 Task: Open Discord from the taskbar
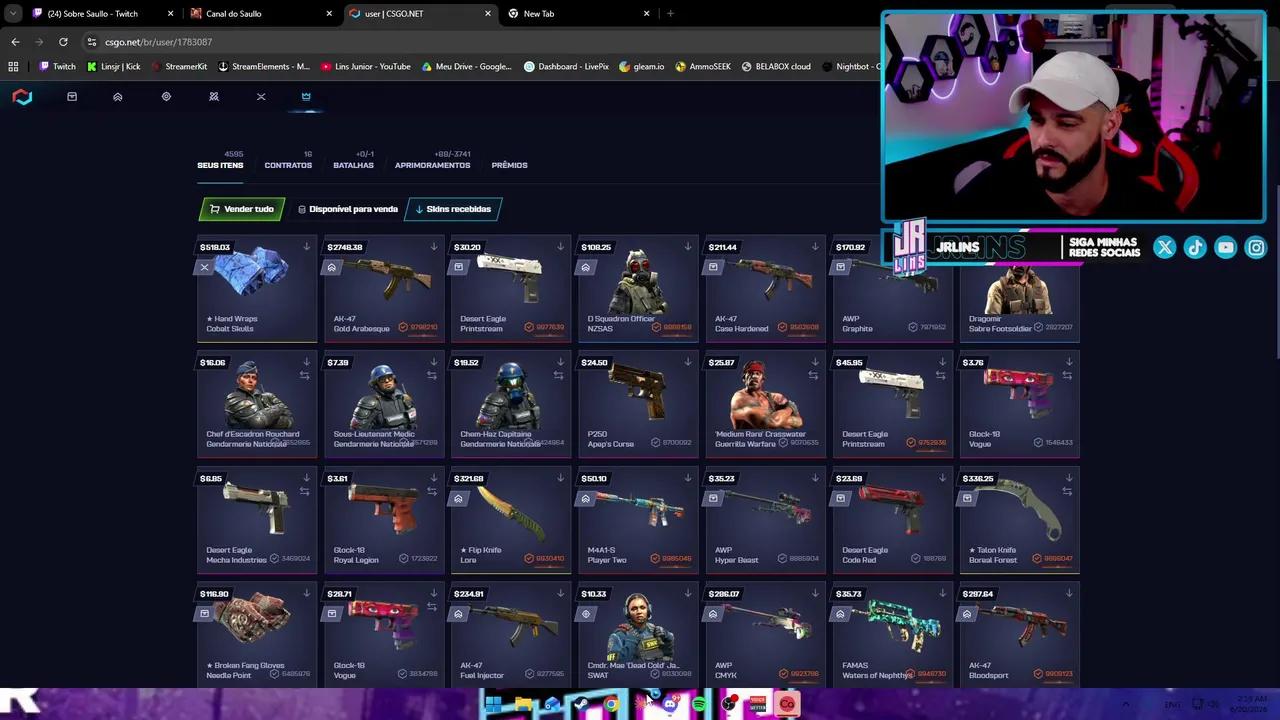tap(670, 704)
